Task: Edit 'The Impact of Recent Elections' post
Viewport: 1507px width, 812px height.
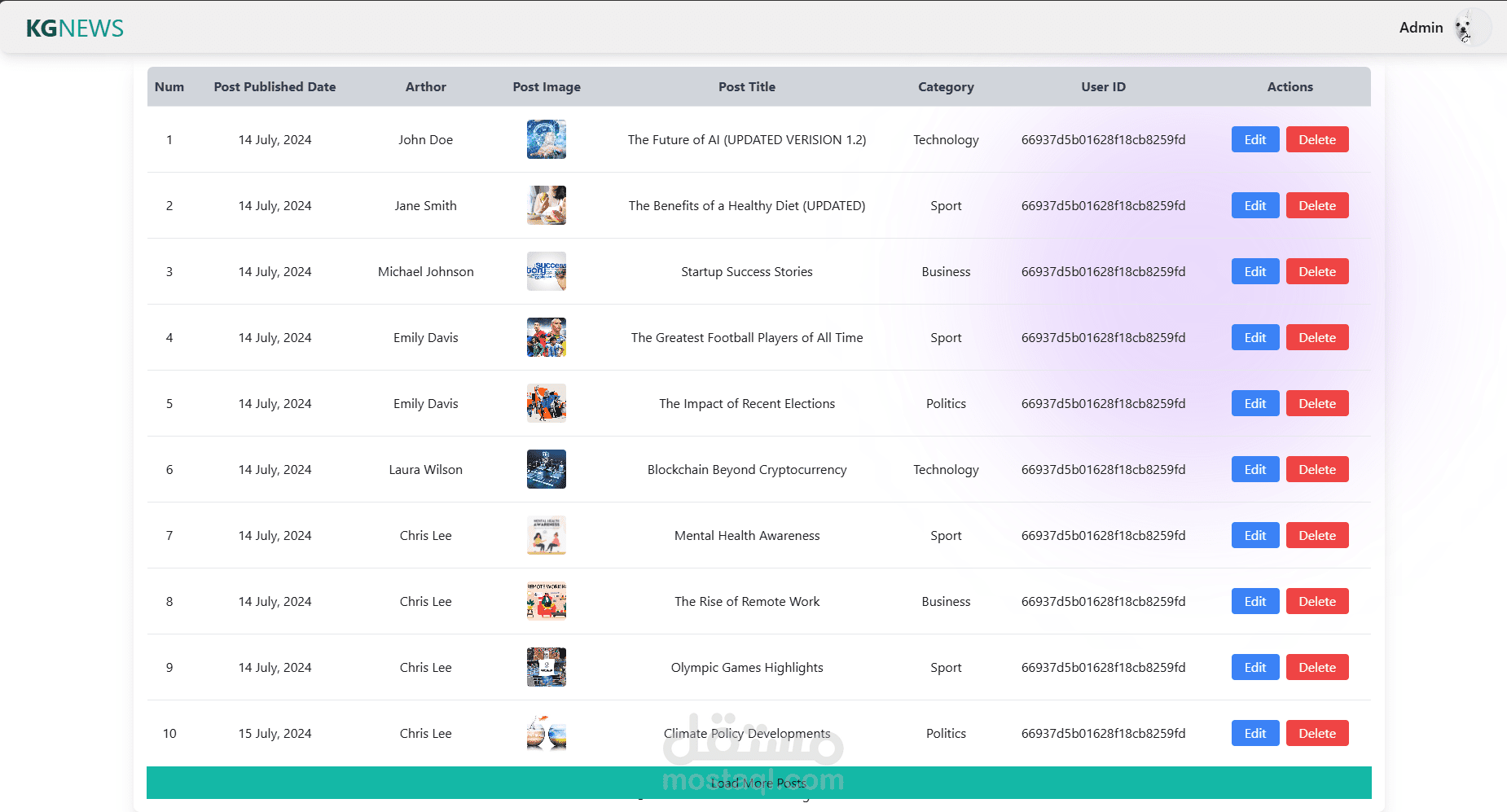Action: 1255,403
